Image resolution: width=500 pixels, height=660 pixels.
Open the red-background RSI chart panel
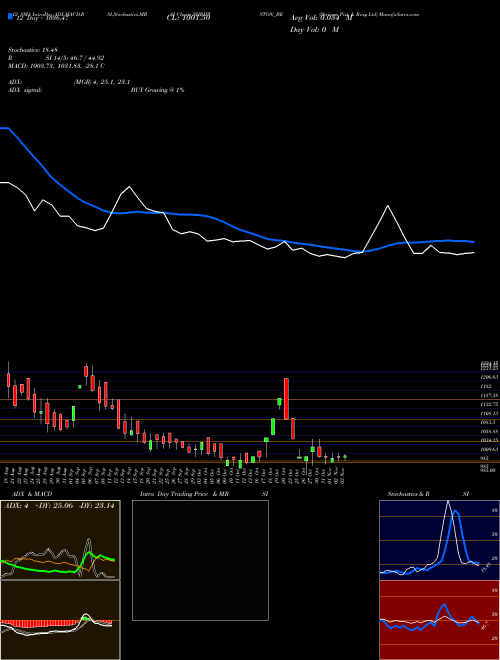coord(439,620)
